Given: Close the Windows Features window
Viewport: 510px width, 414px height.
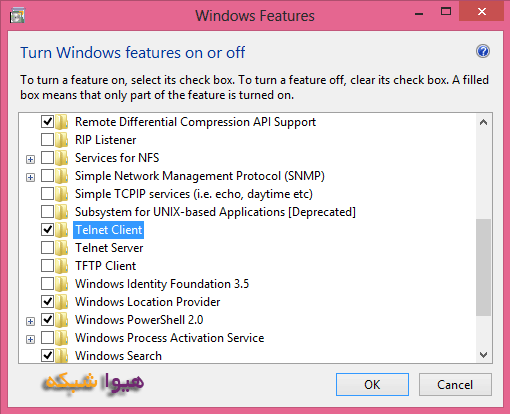Looking at the screenshot, I should coord(481,12).
